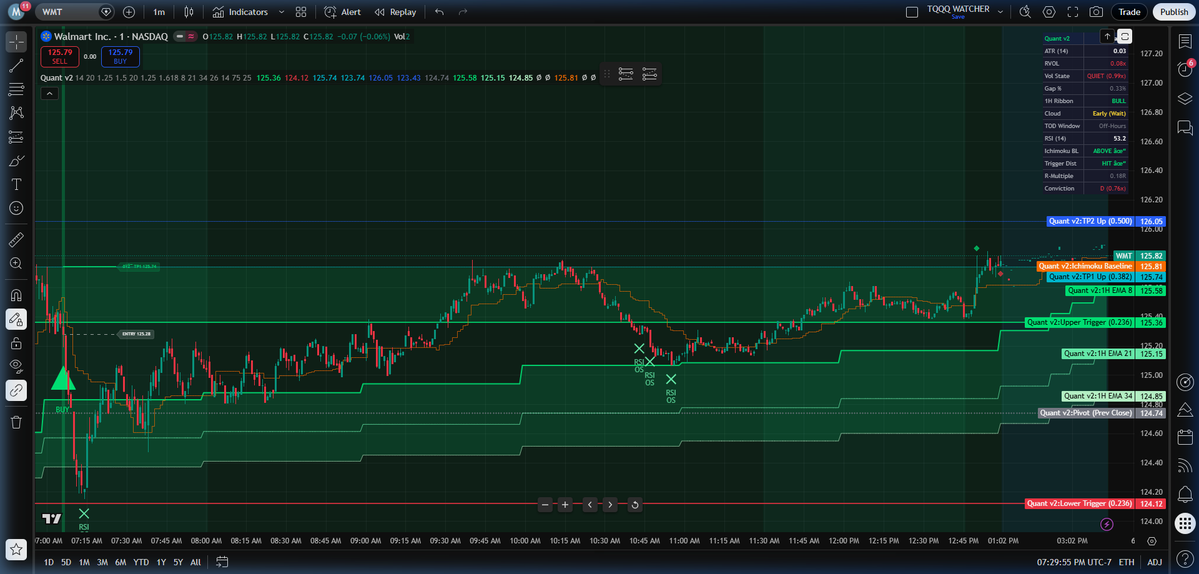This screenshot has height=574, width=1199.
Task: Select the YTD date range
Action: pos(141,563)
